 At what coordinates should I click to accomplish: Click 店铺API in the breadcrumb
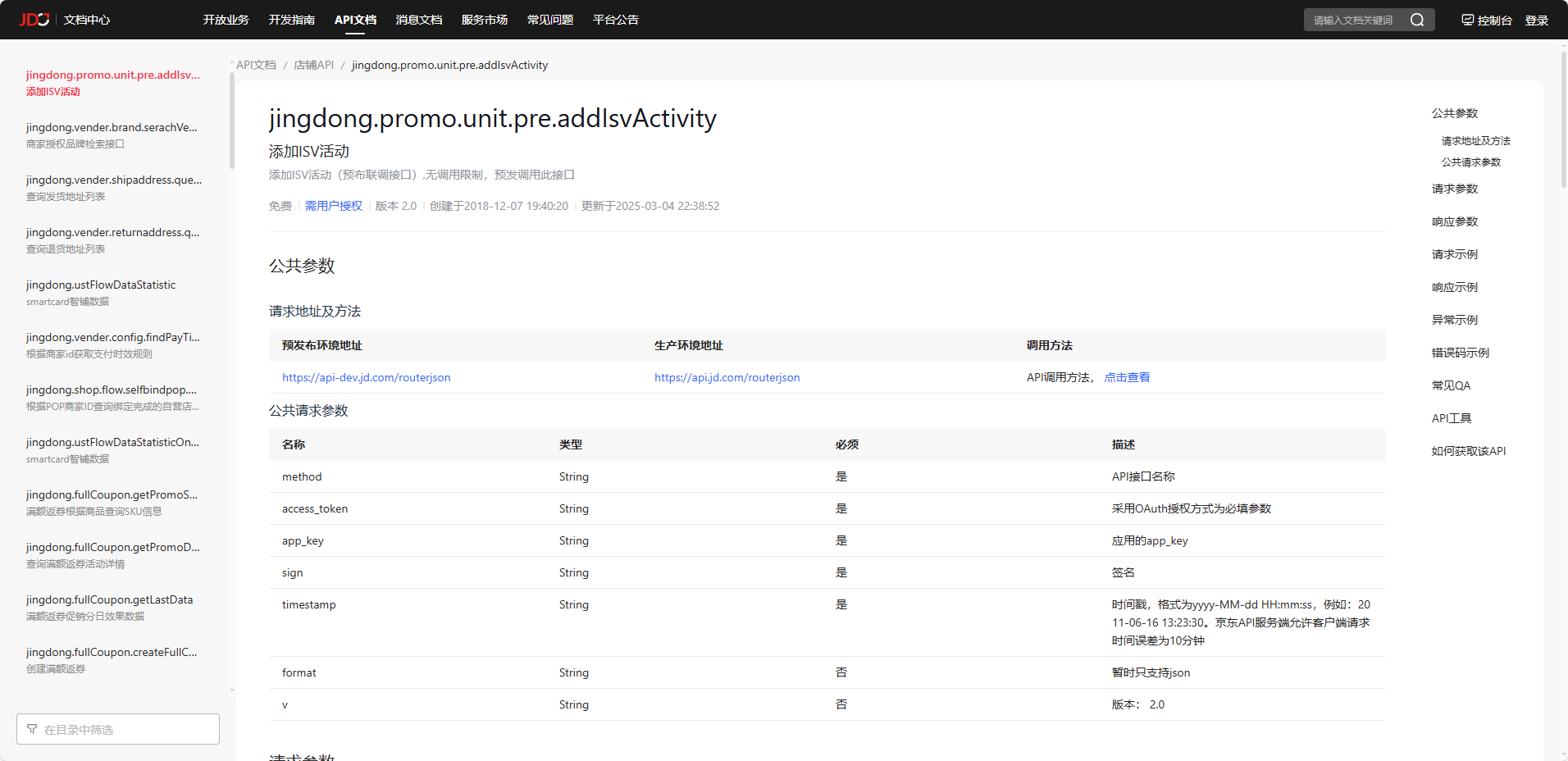click(x=313, y=65)
